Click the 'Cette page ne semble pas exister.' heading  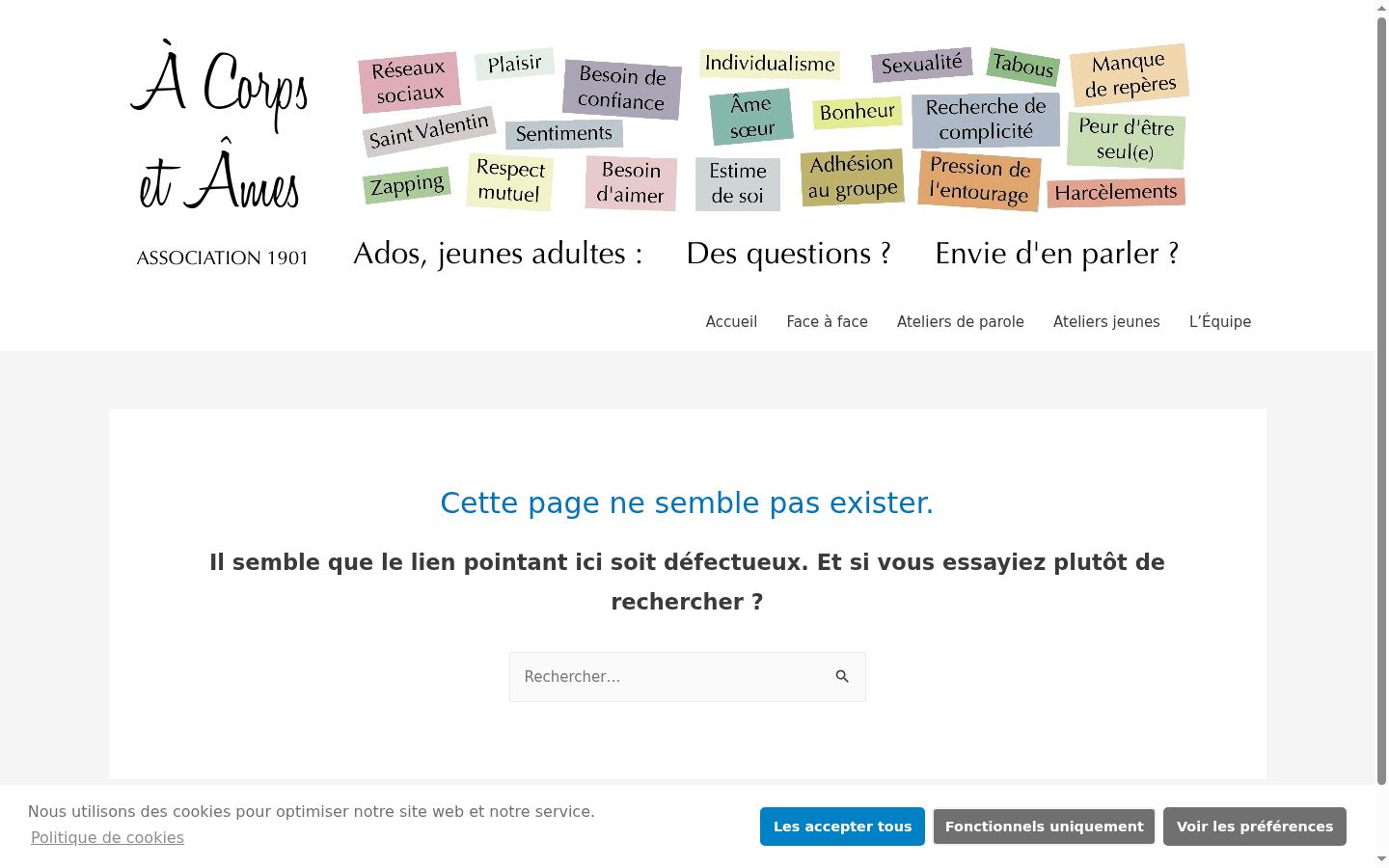pos(687,502)
